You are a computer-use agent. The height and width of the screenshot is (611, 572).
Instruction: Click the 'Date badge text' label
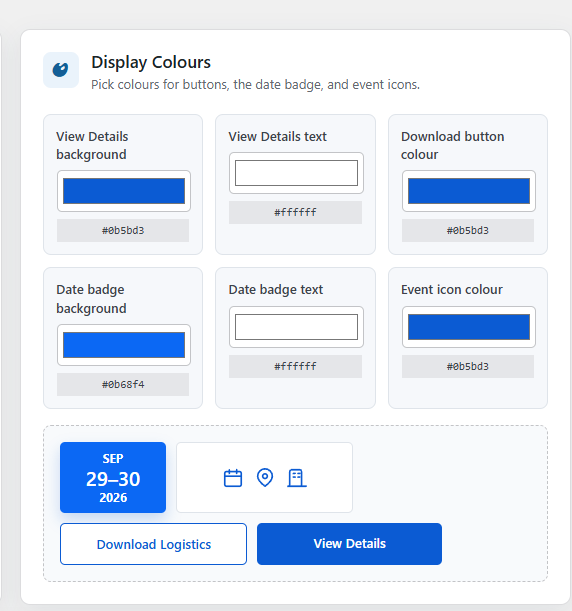click(x=275, y=290)
